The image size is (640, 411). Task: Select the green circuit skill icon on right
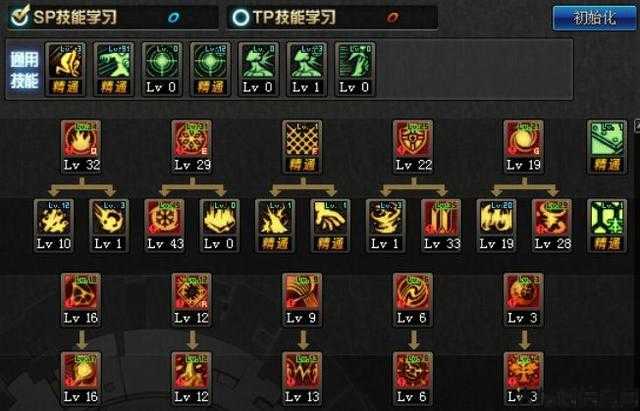pyautogui.click(x=607, y=218)
